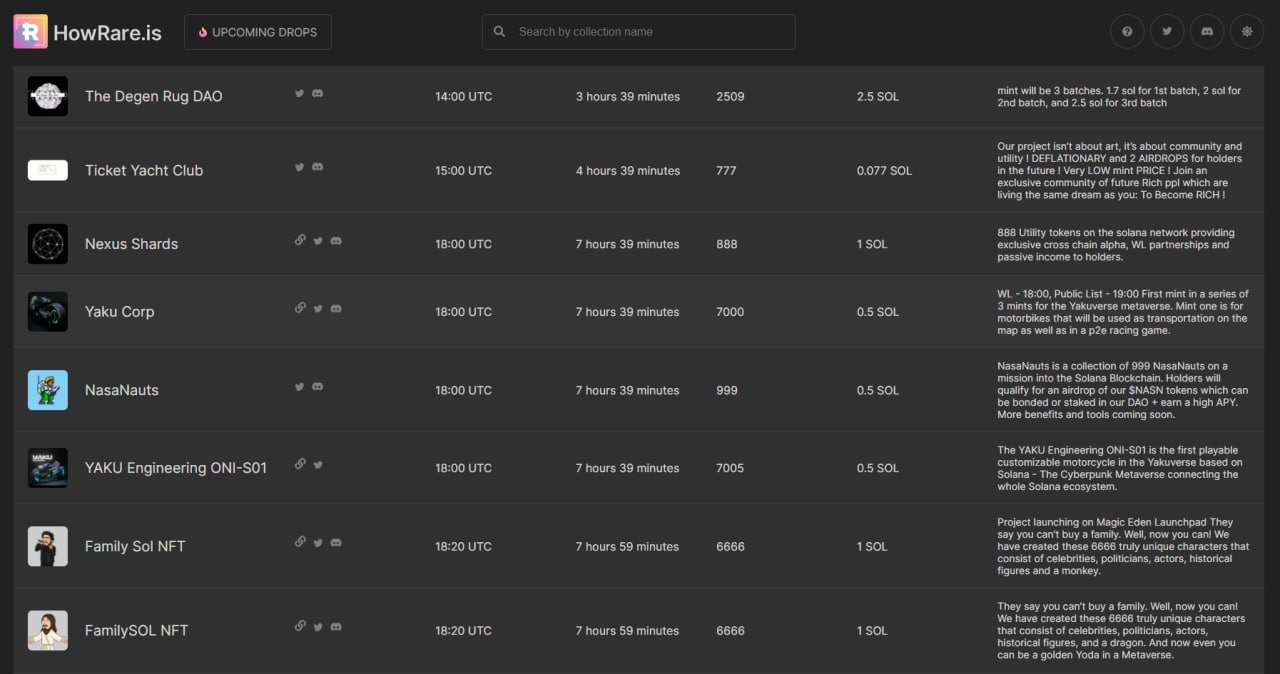Open The Degen Rug DAO Twitter icon

click(x=299, y=93)
